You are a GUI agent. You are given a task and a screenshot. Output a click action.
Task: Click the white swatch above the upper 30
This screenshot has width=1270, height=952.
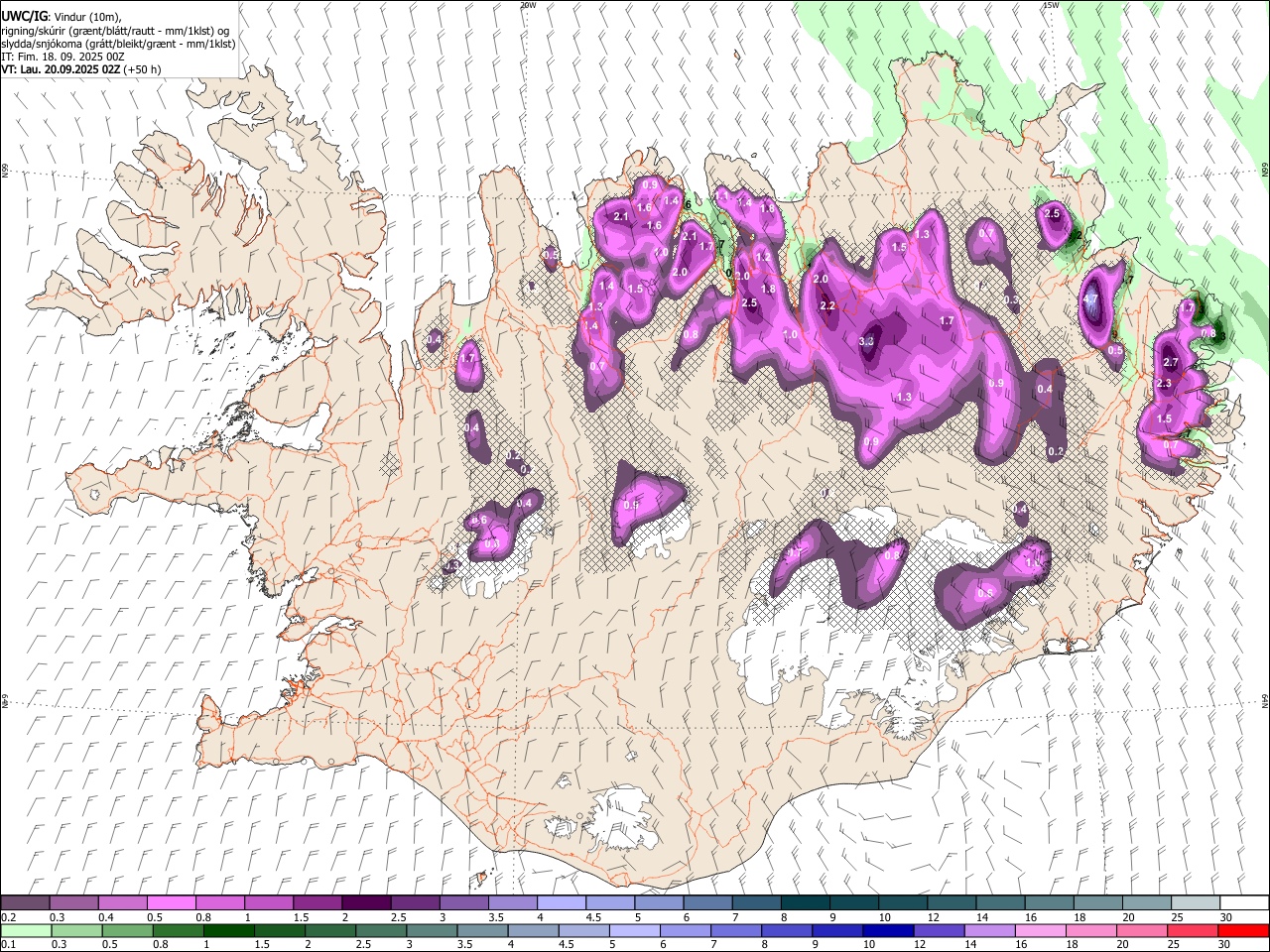pyautogui.click(x=1244, y=902)
